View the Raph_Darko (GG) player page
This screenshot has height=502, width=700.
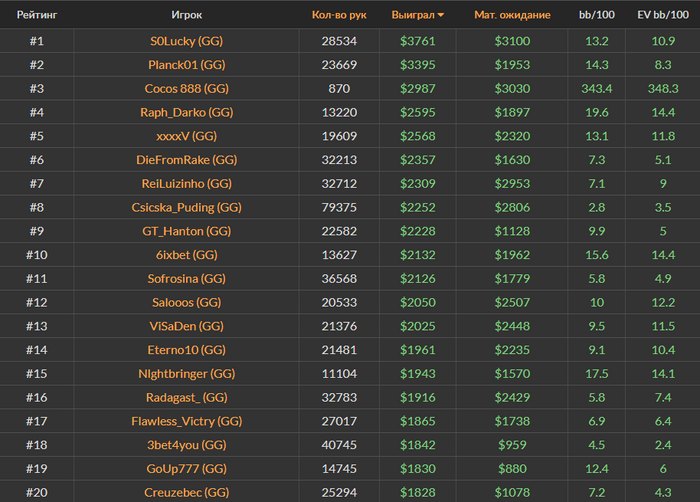point(186,112)
